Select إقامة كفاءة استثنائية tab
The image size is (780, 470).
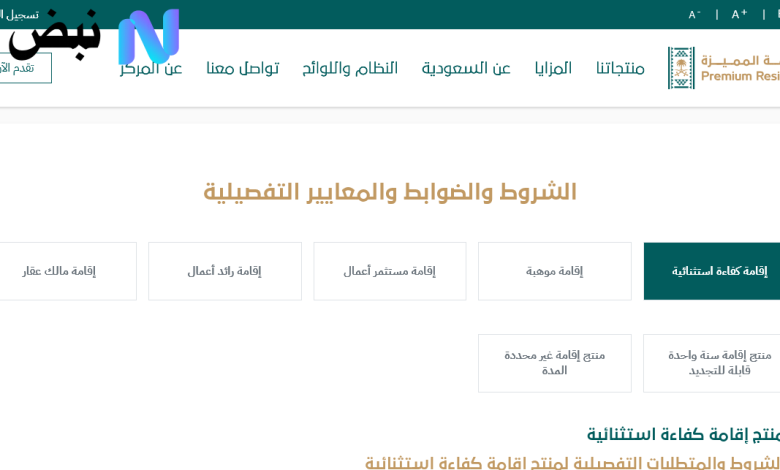[712, 271]
